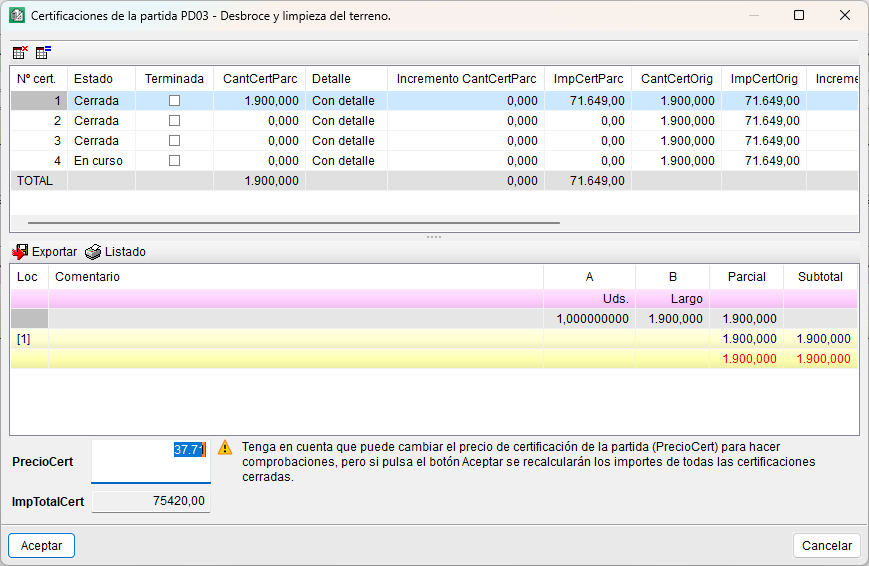
Task: Click the Listado label
Action: point(125,252)
